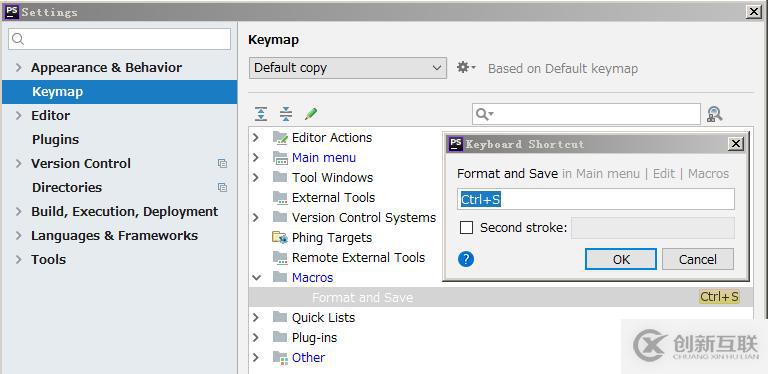This screenshot has width=768, height=374.
Task: Click the Macros folder icon
Action: click(x=280, y=278)
